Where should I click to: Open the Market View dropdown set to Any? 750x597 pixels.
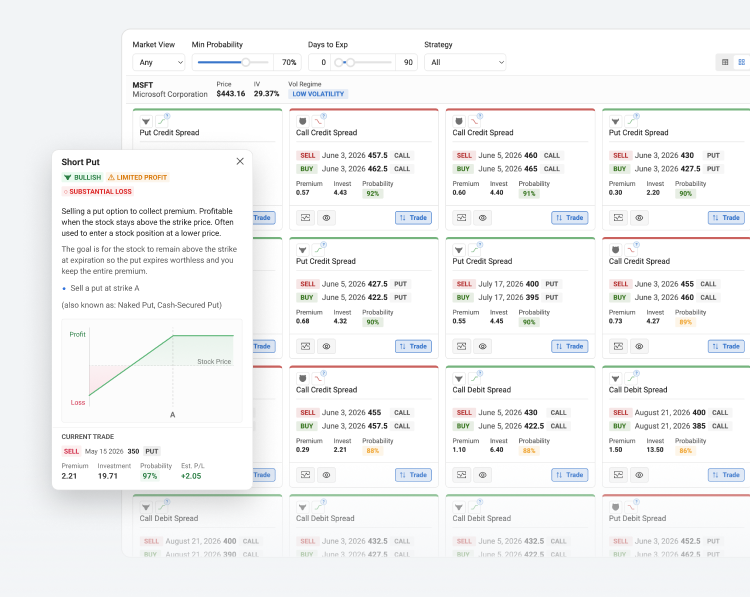pyautogui.click(x=159, y=62)
